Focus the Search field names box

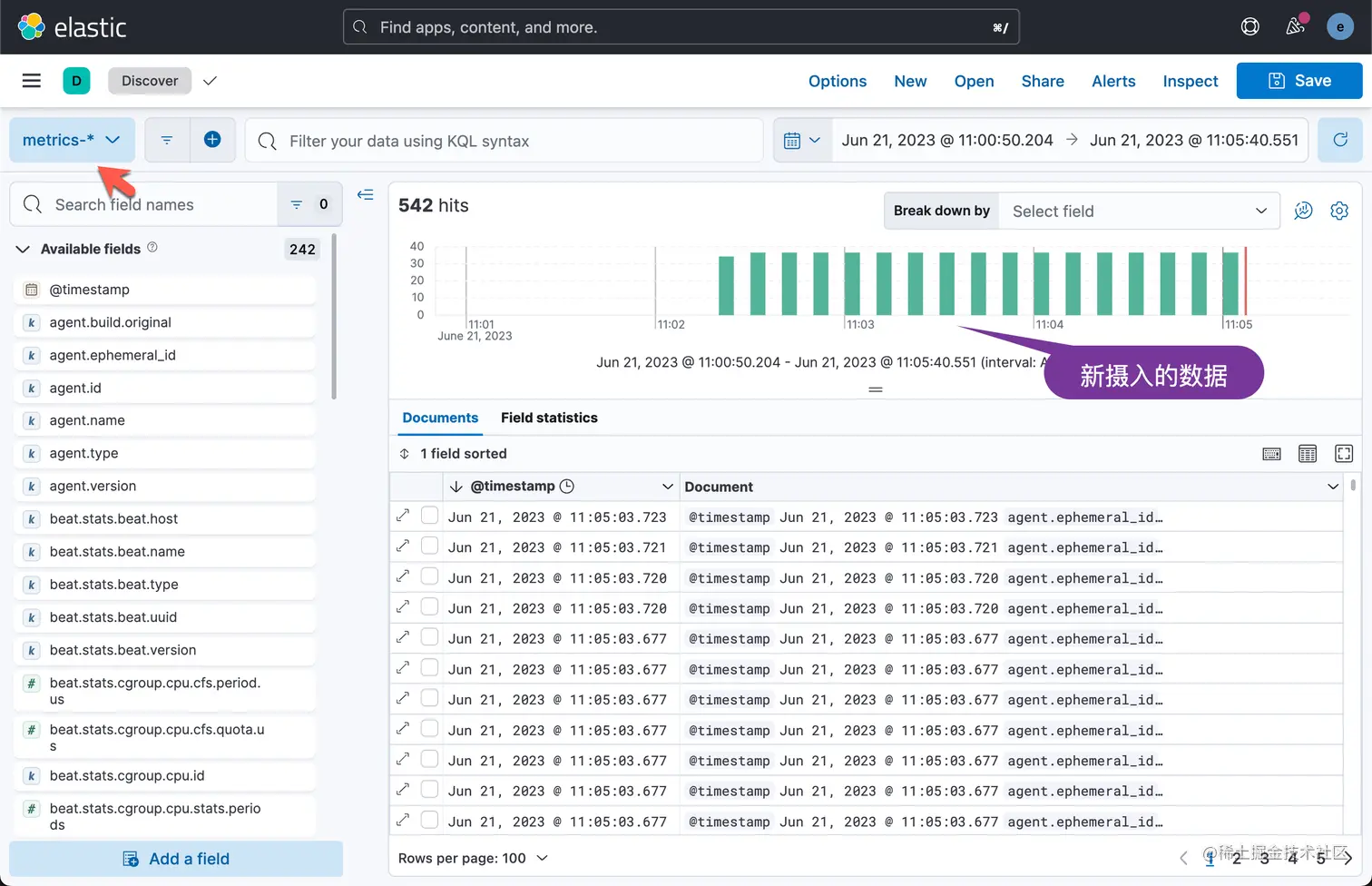(143, 204)
